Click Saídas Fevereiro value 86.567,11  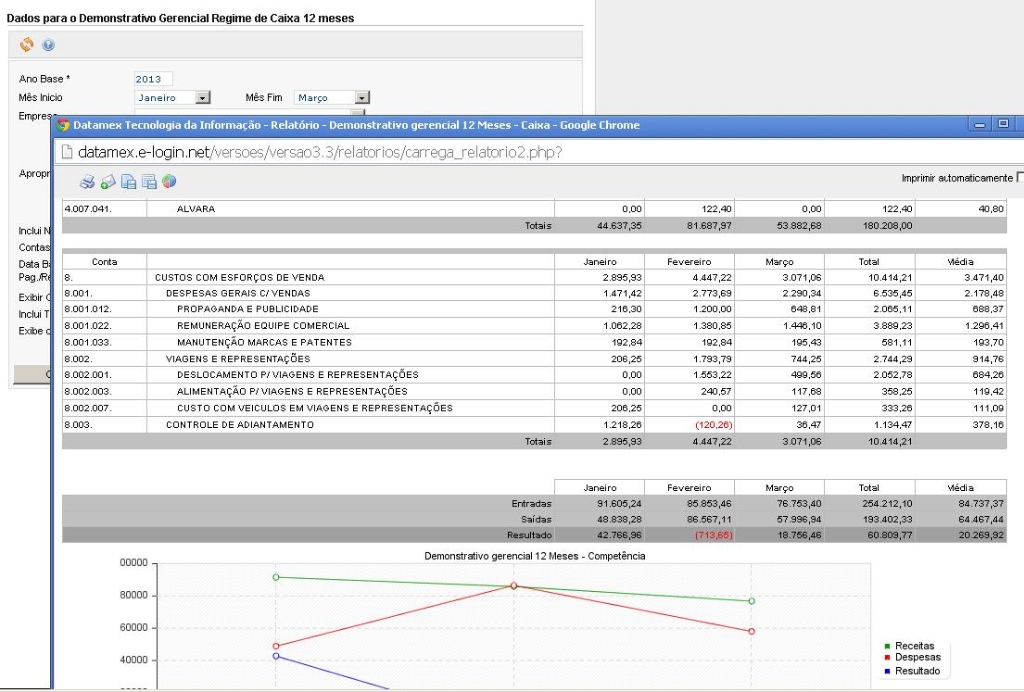point(709,519)
